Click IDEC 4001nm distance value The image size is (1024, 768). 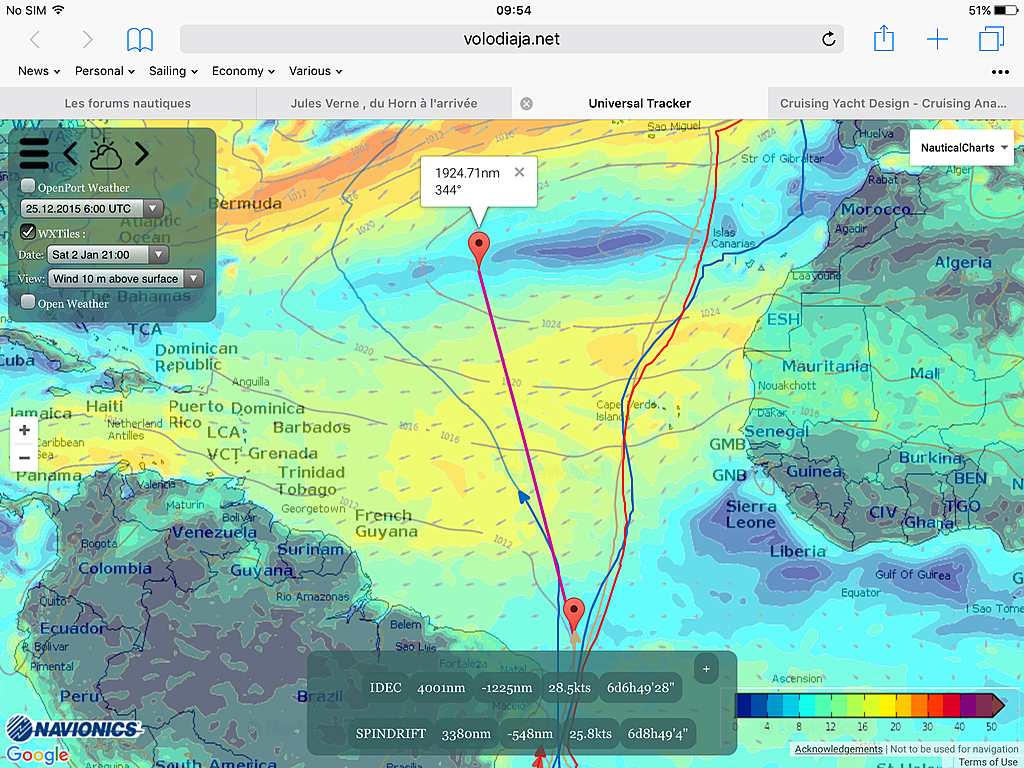pos(441,688)
